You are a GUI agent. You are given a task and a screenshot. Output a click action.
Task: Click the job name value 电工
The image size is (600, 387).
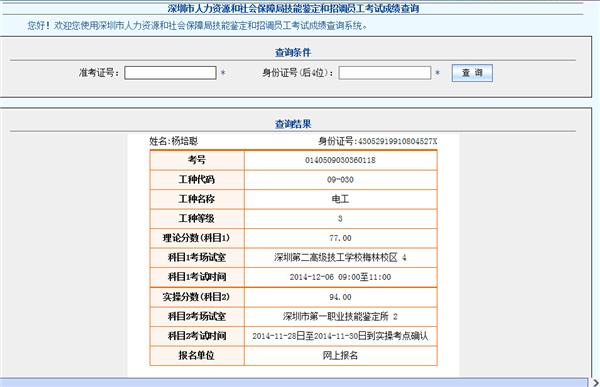tap(340, 199)
